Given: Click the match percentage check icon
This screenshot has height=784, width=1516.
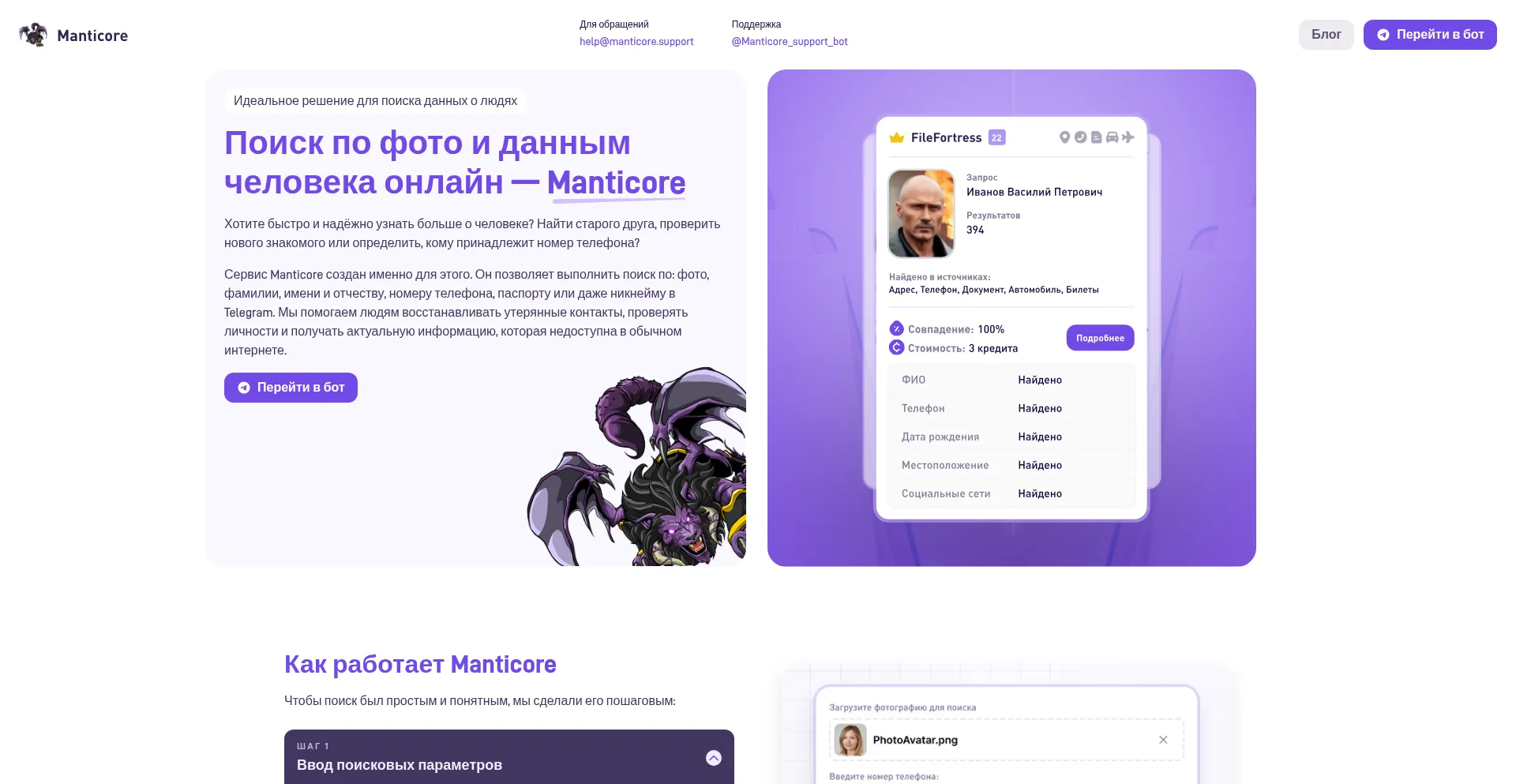Looking at the screenshot, I should coord(896,328).
